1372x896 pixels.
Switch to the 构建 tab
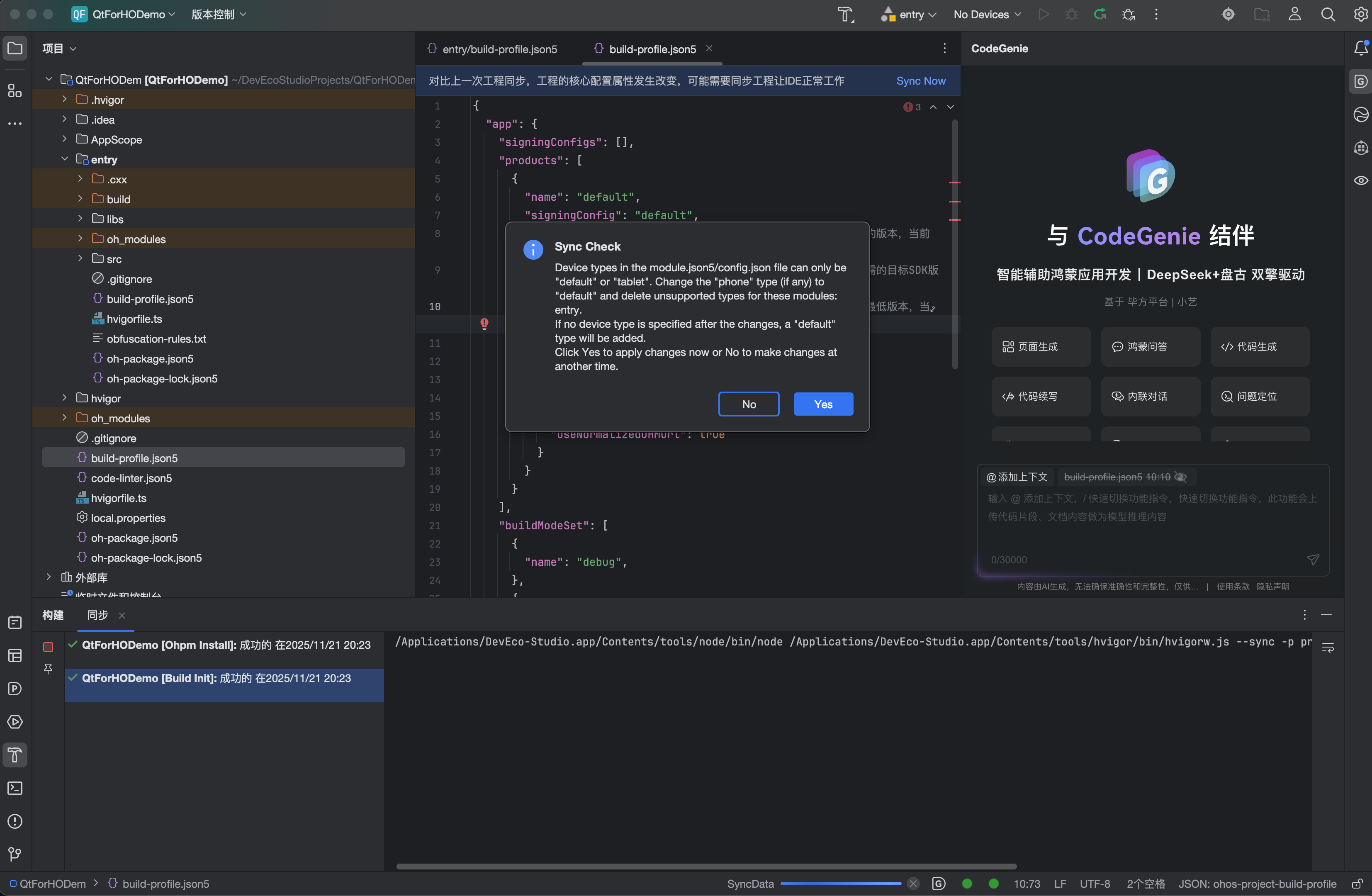[x=53, y=615]
